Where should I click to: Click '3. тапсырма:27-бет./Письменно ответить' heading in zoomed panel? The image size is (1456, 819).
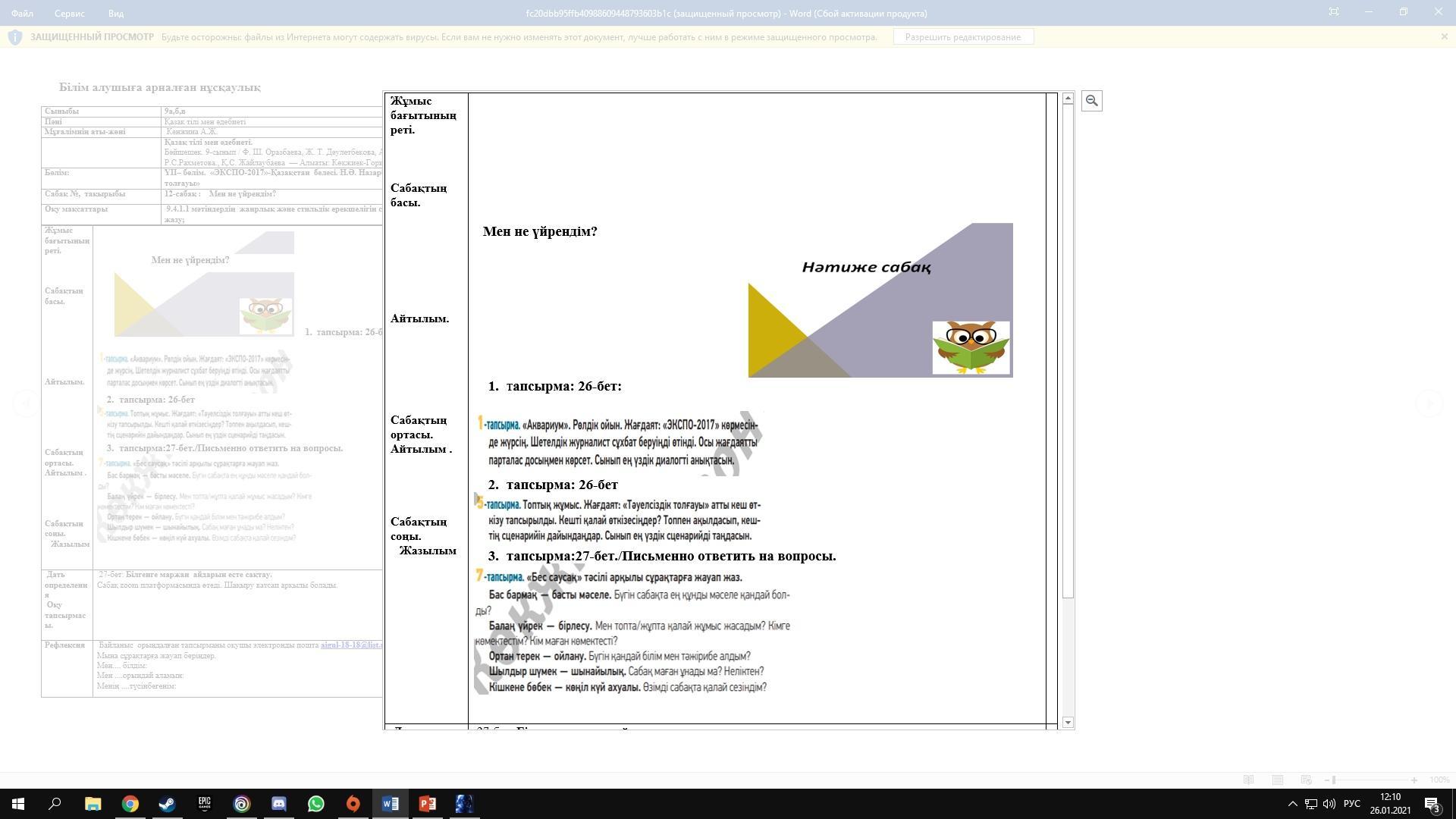click(662, 556)
